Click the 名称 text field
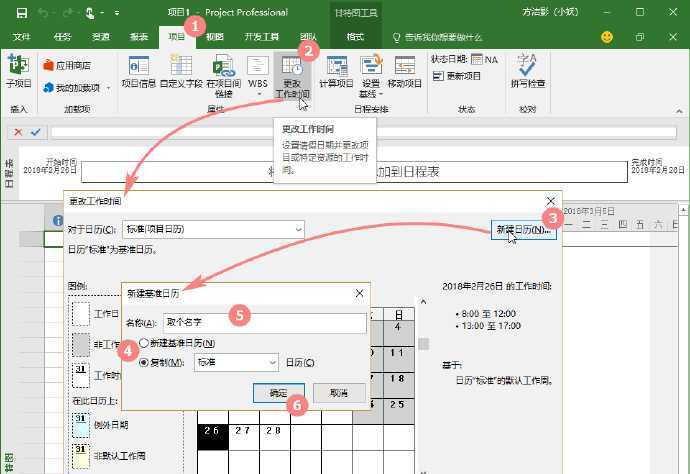 (265, 323)
